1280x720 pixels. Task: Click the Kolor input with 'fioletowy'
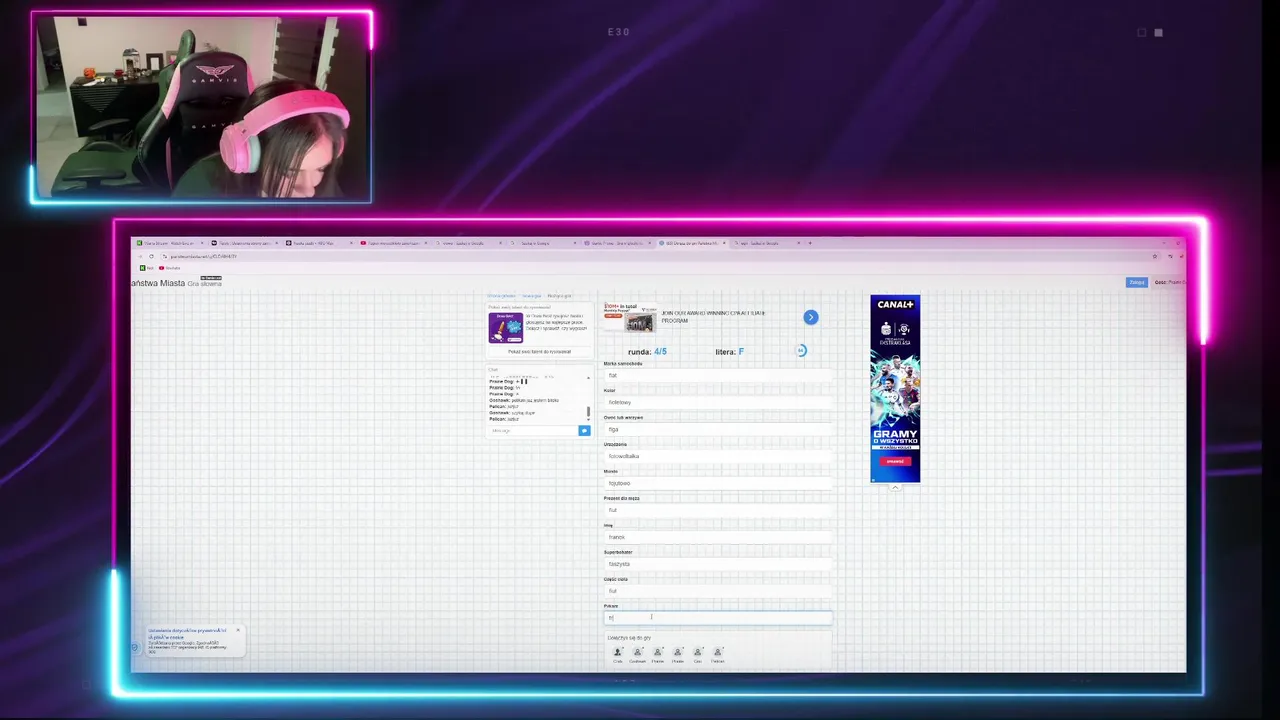click(x=718, y=402)
